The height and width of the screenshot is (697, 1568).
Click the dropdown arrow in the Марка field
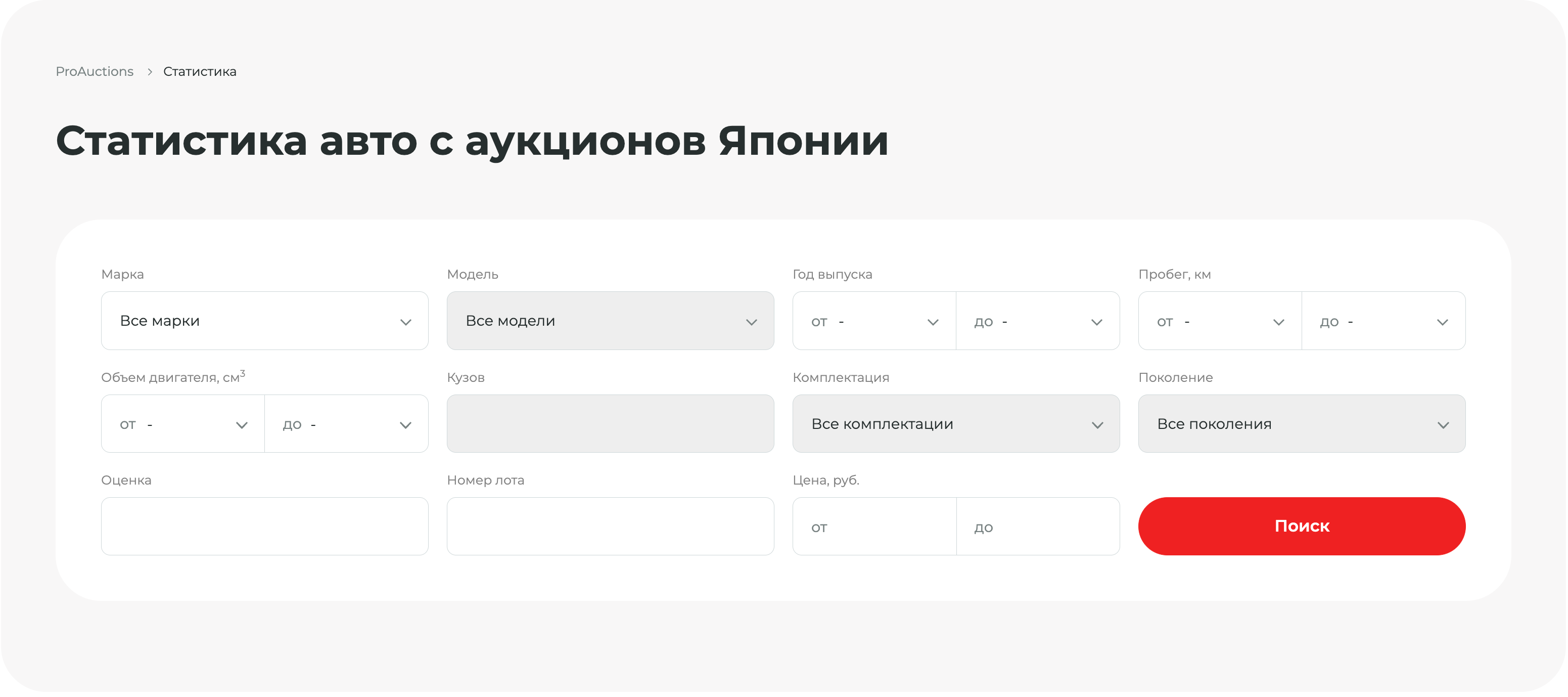(x=406, y=321)
